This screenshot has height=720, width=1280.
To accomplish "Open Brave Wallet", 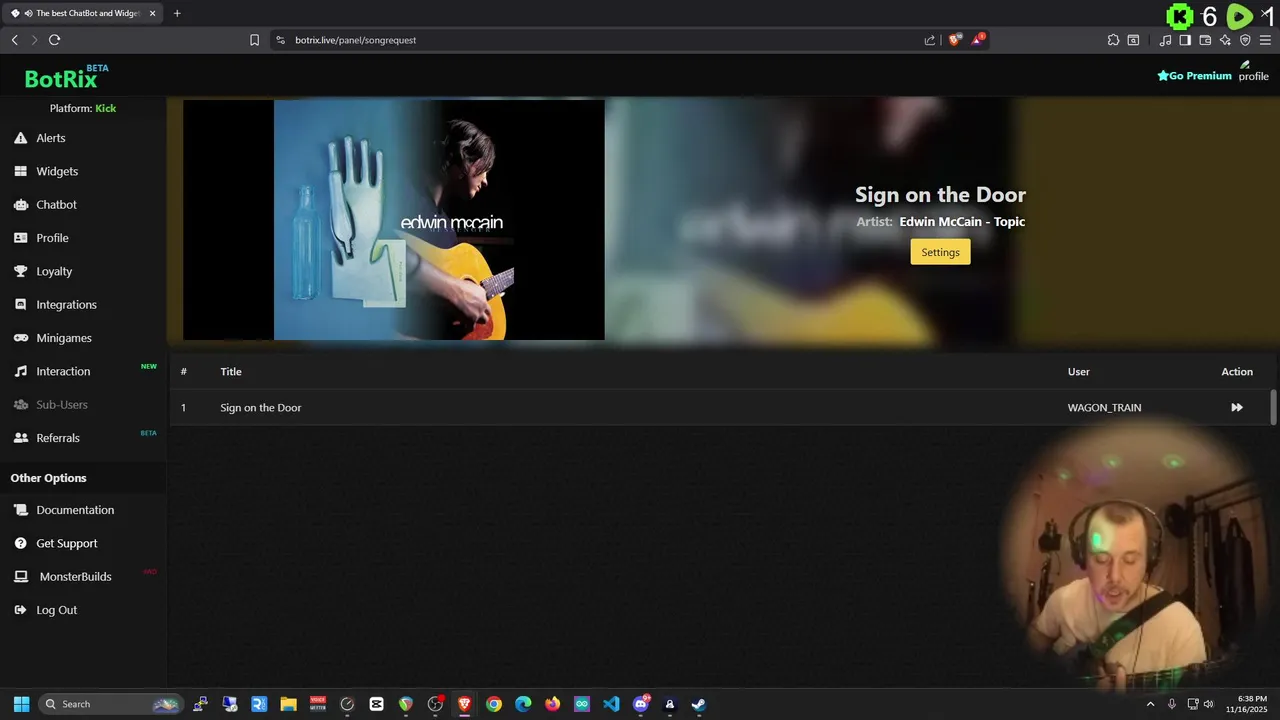I will [x=1205, y=40].
